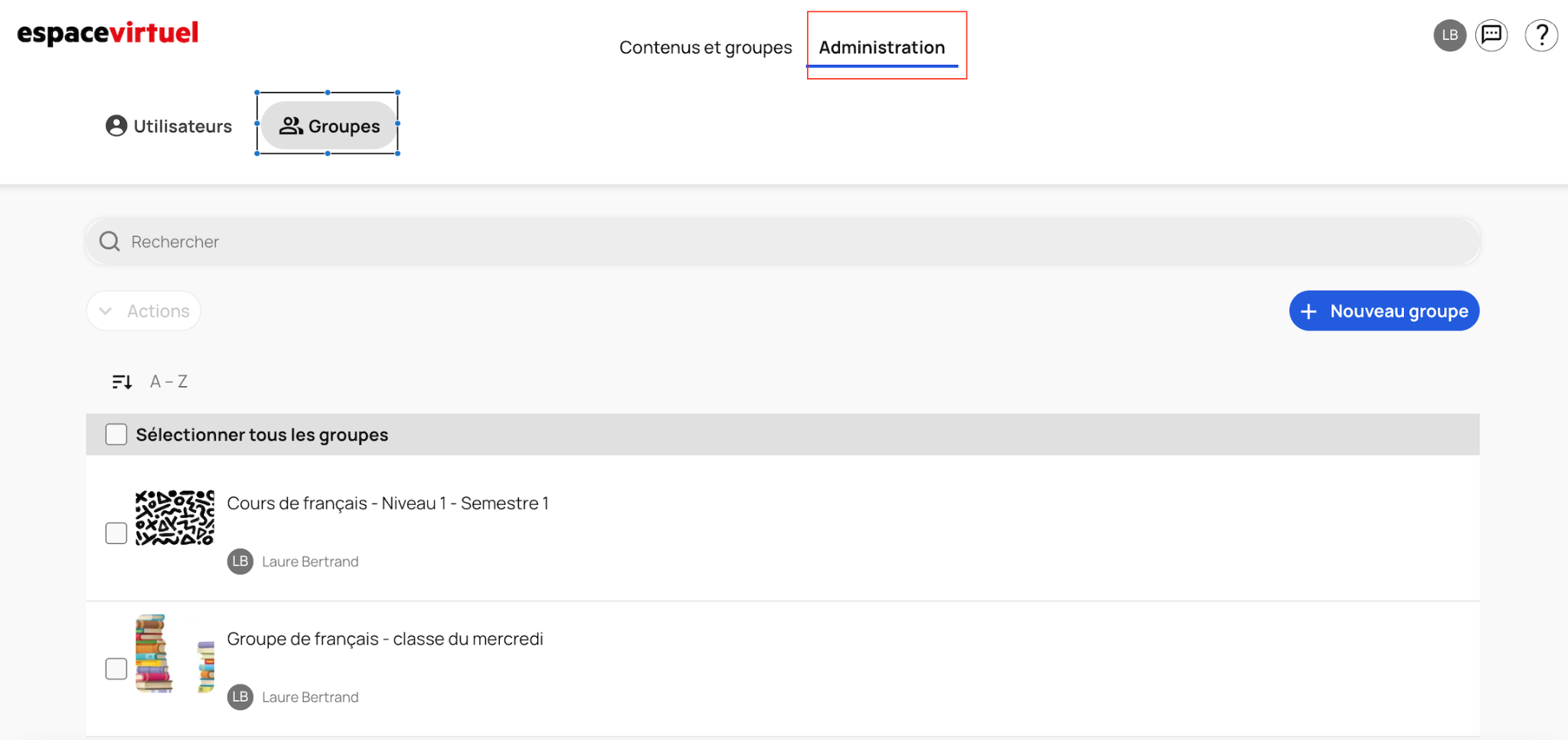This screenshot has width=1568, height=740.
Task: Open the A – Z sorting option
Action: [168, 381]
